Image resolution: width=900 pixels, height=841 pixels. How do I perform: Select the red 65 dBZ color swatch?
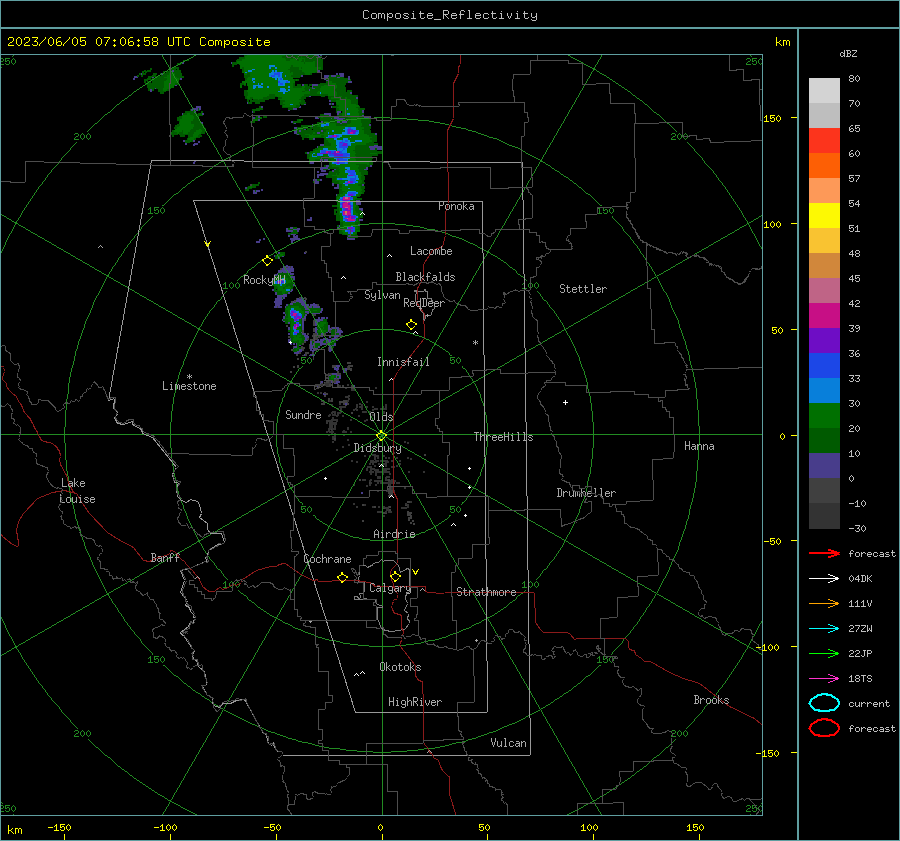pos(824,140)
